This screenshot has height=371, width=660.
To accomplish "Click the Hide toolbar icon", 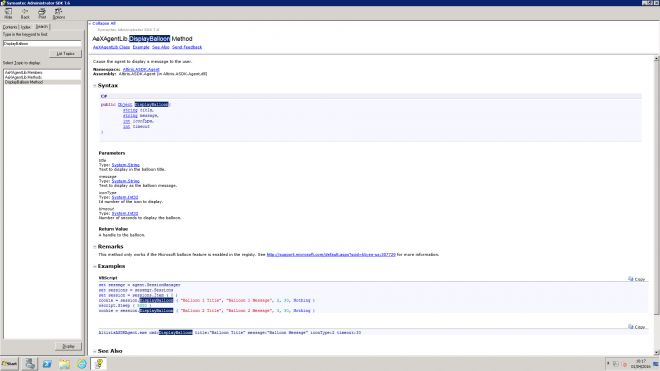I will click(8, 13).
